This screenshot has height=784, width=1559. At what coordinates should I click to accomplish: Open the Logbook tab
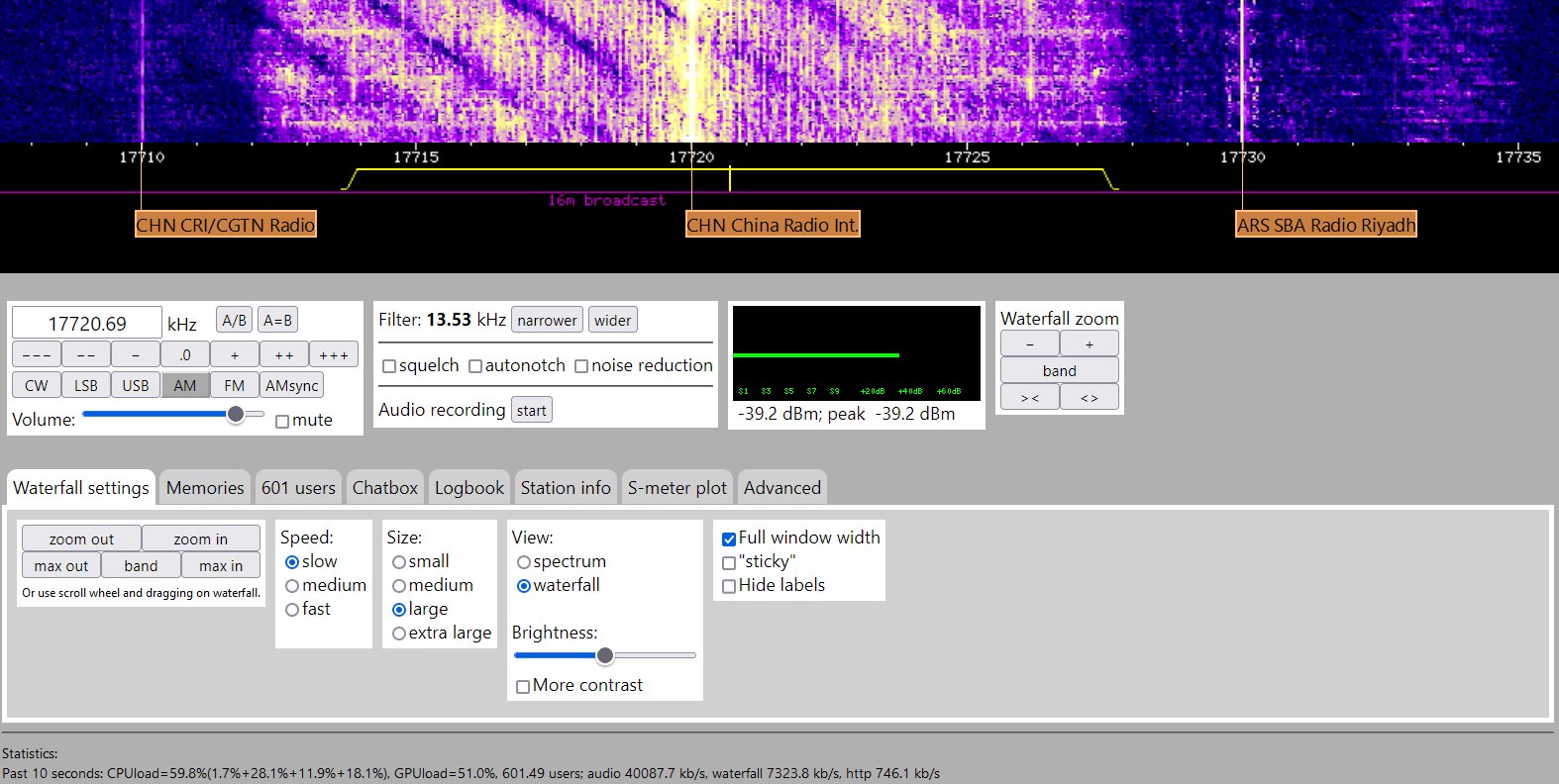click(469, 488)
